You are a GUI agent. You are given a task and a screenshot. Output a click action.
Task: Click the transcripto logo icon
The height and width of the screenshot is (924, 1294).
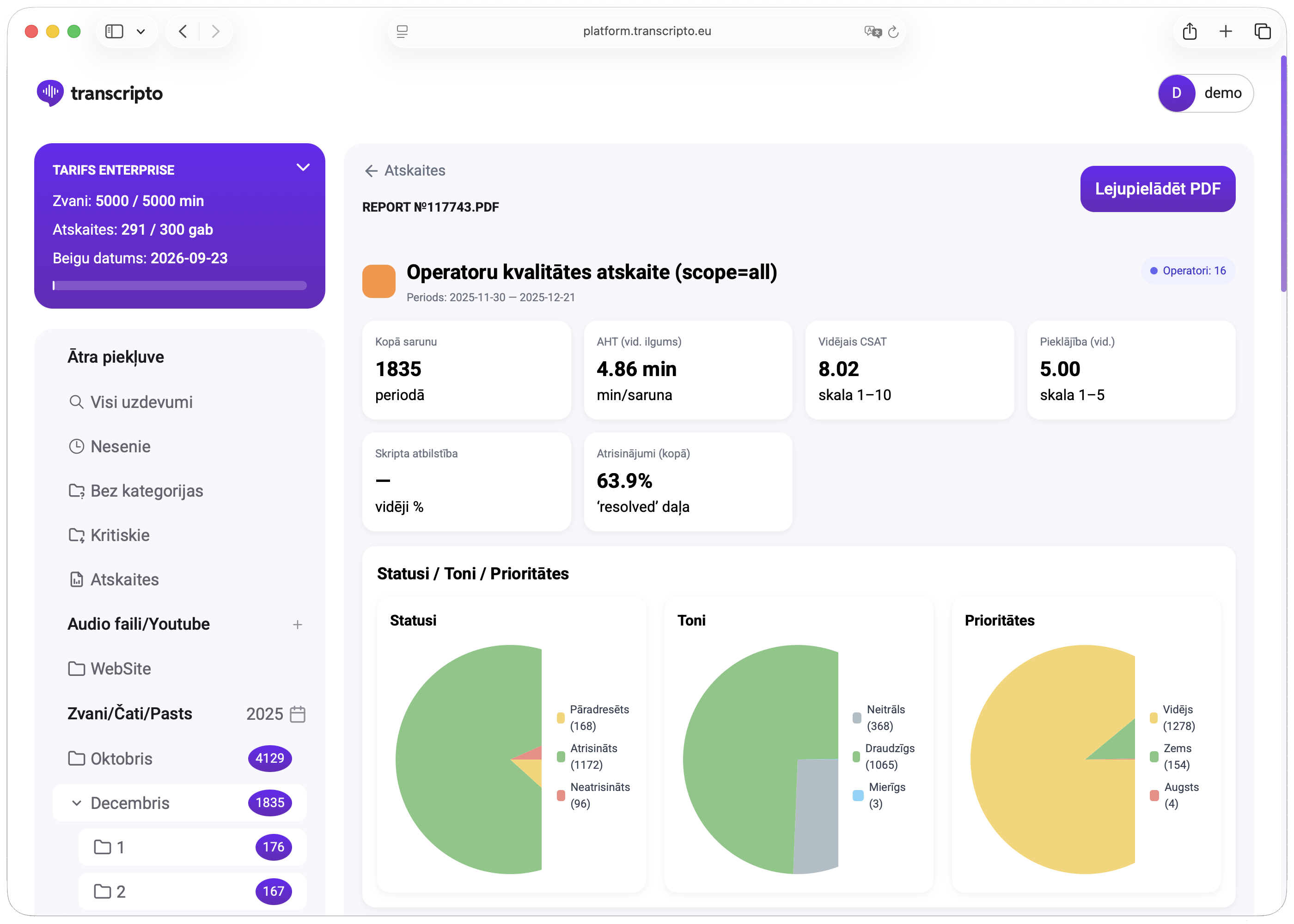[x=50, y=93]
